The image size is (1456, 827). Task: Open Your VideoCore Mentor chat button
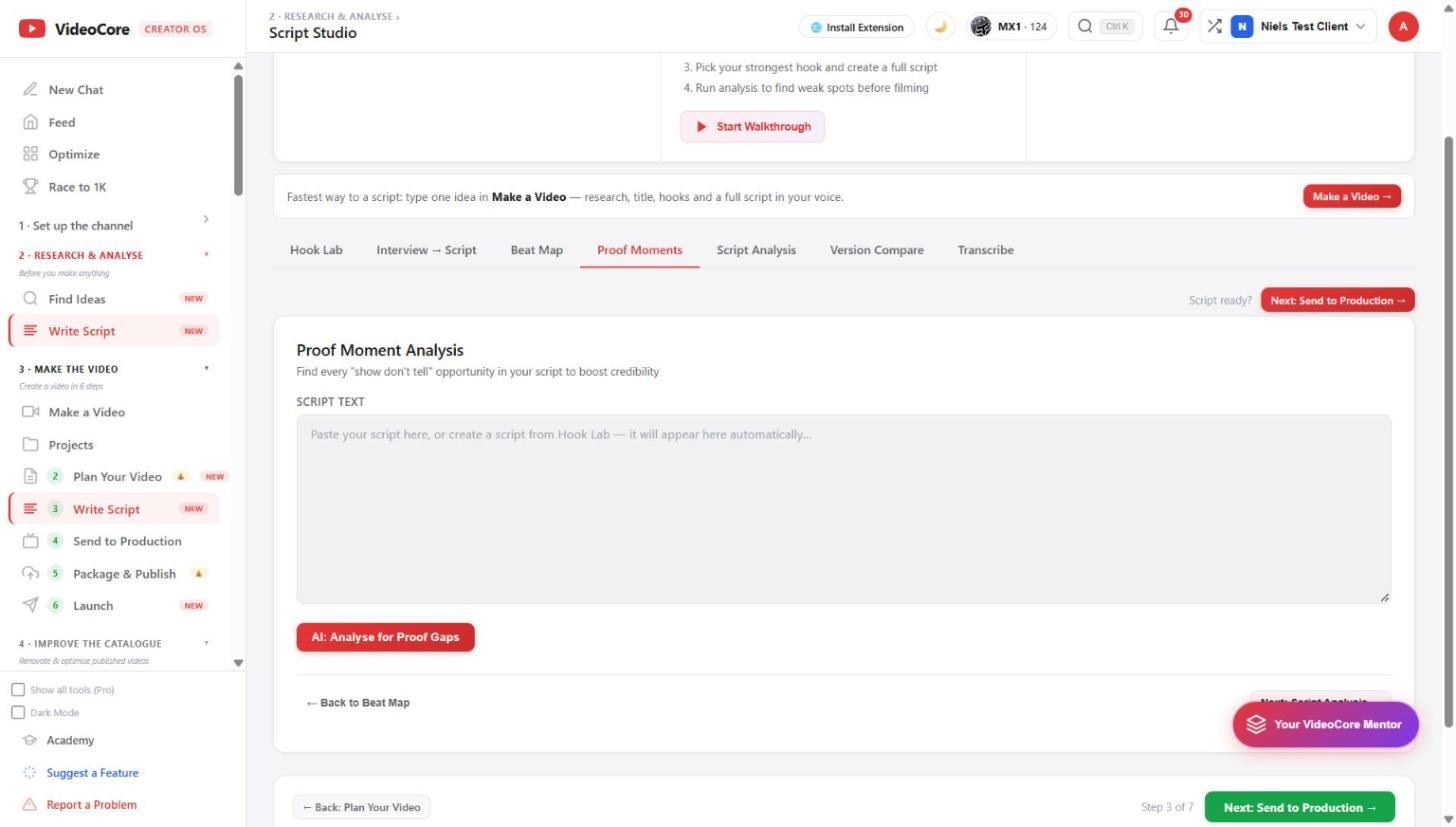(x=1325, y=725)
